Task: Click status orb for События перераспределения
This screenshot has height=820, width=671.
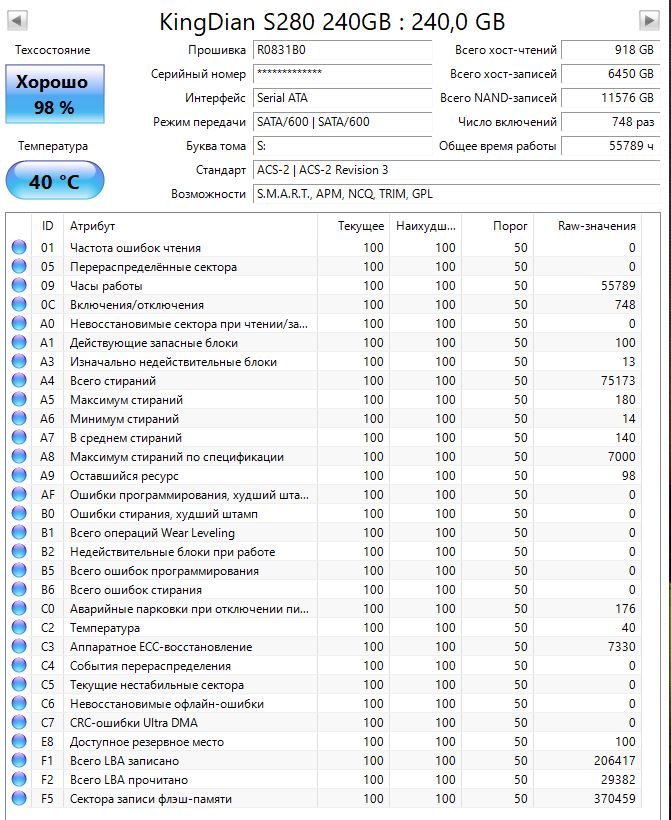Action: (x=19, y=666)
